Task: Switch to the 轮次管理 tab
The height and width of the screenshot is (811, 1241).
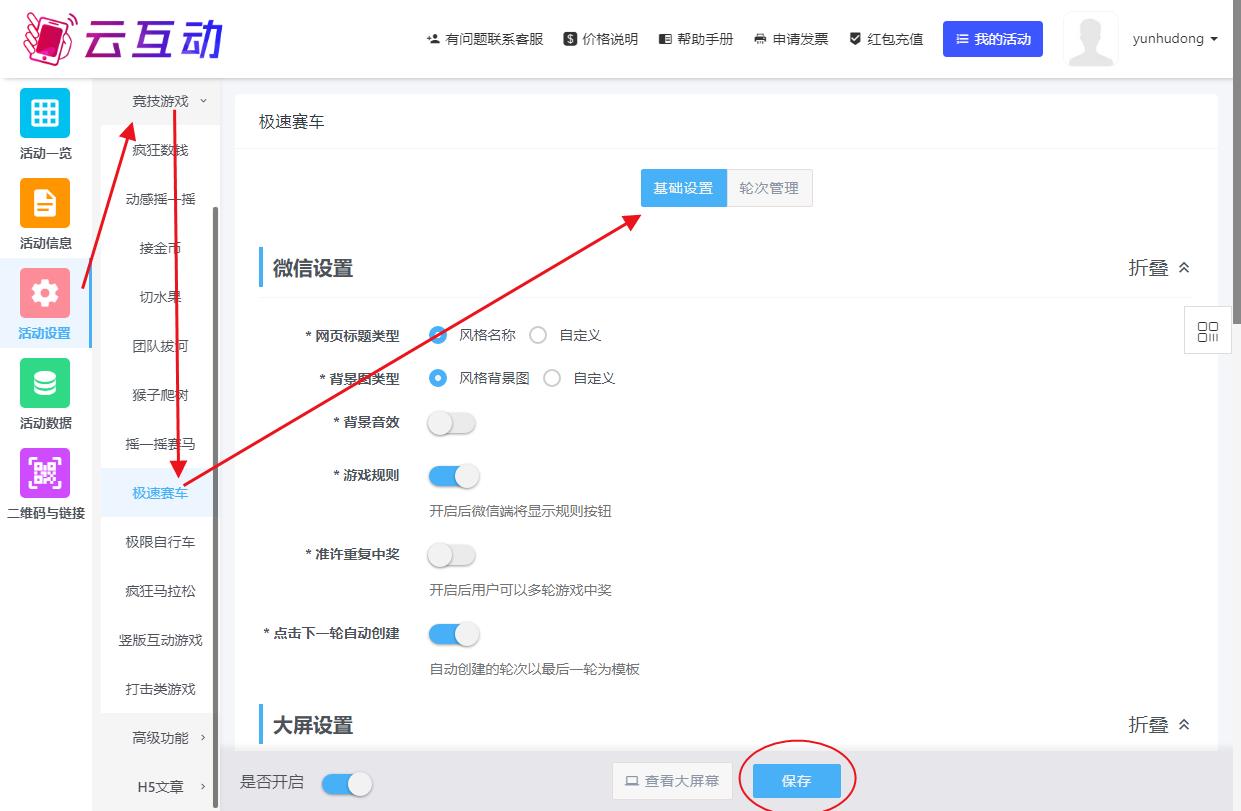Action: click(769, 188)
